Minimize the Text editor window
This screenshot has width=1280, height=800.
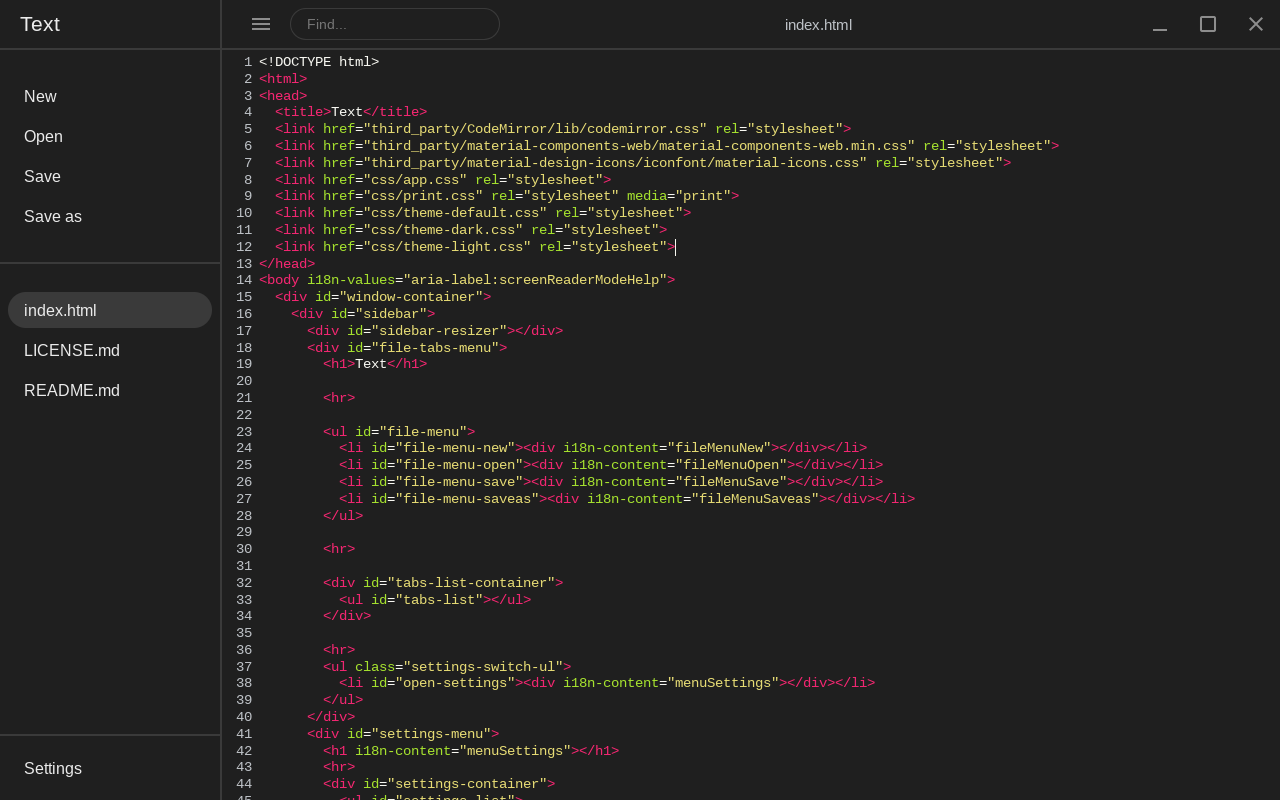(1160, 24)
